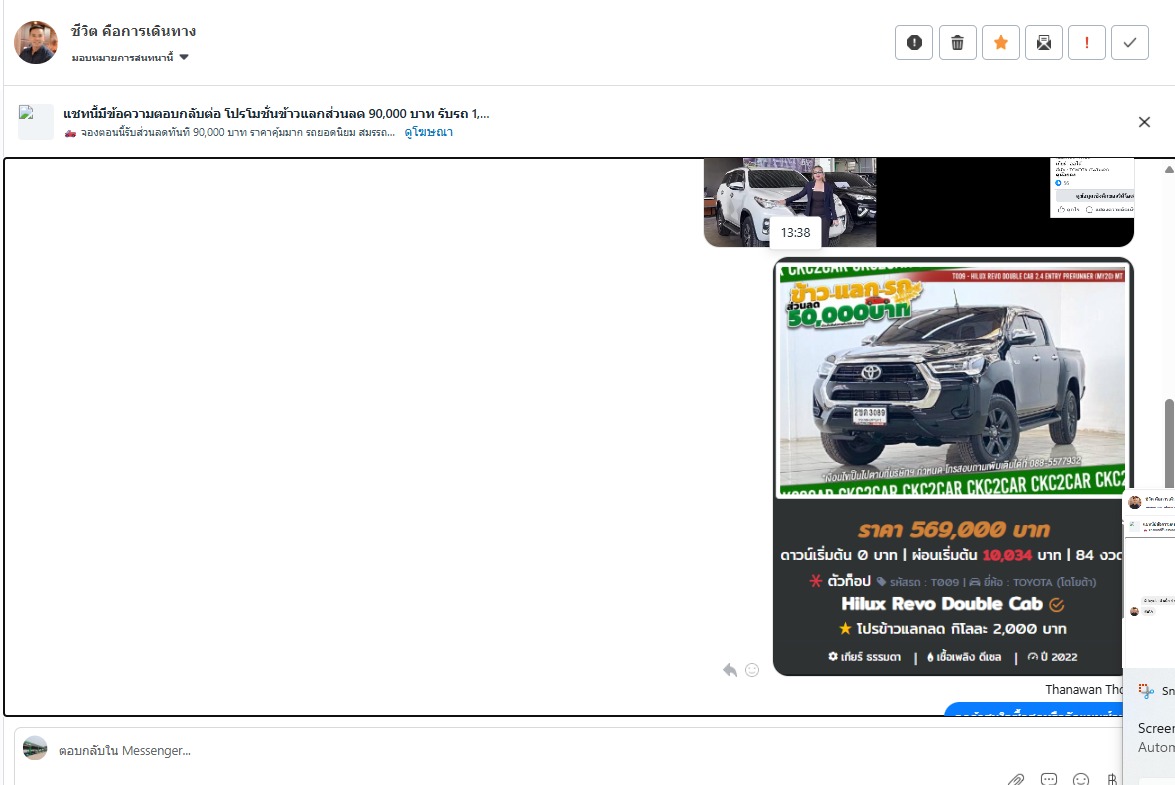Open emoji picker in reply box

[1081, 780]
